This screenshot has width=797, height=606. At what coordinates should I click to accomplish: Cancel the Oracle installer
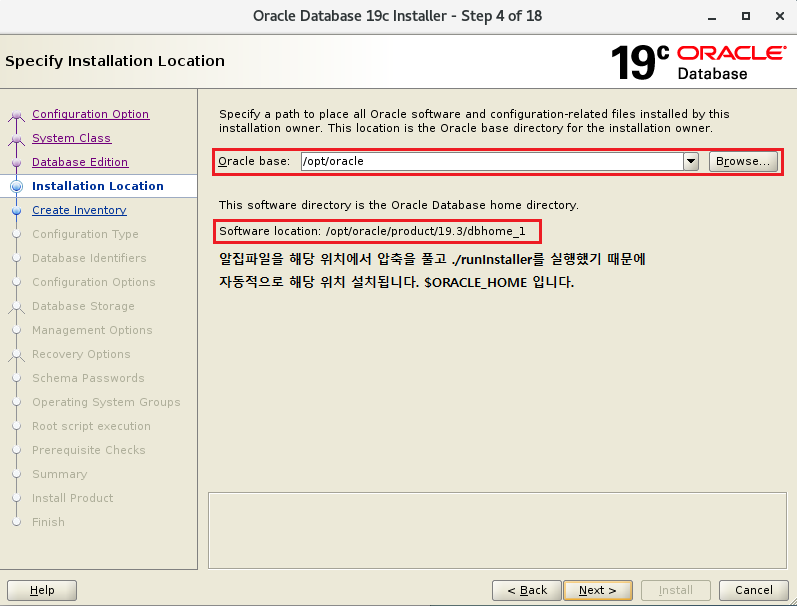pos(753,590)
